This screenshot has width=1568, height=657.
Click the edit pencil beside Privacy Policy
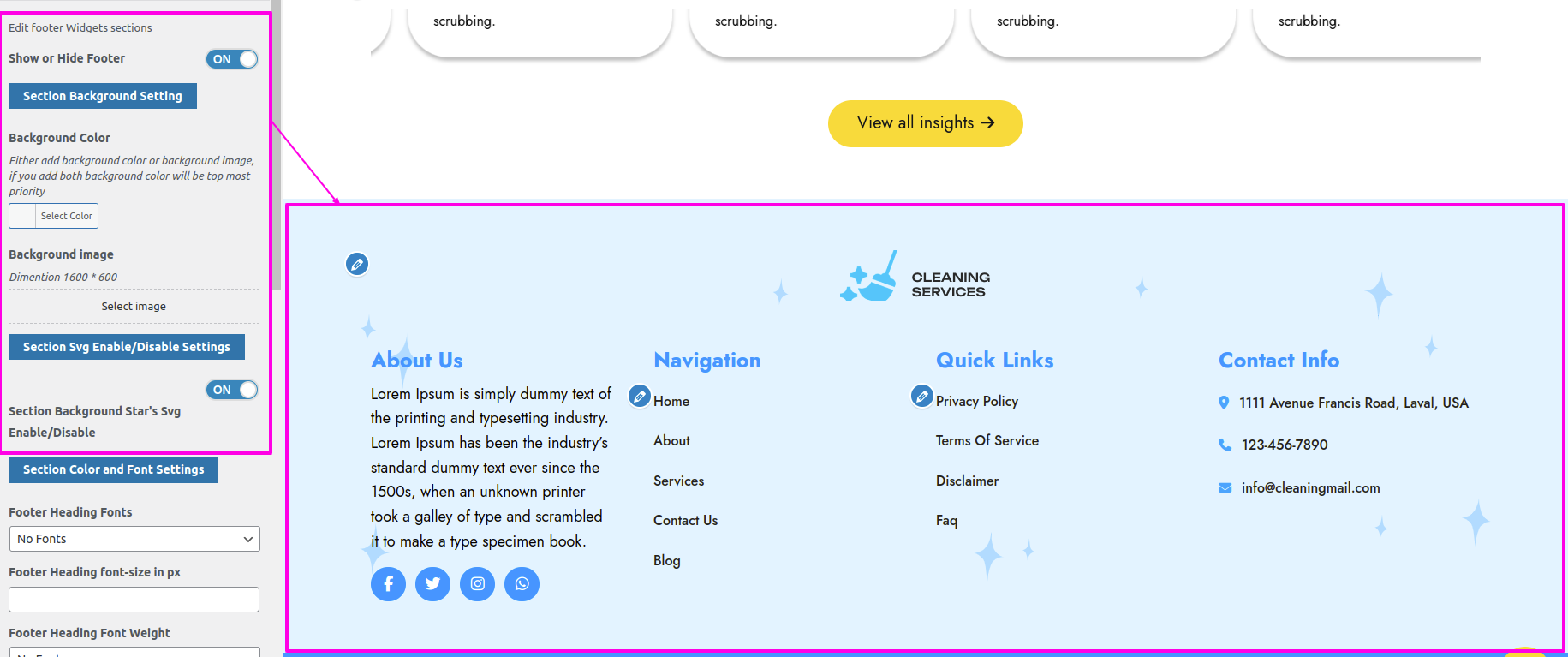tap(921, 397)
